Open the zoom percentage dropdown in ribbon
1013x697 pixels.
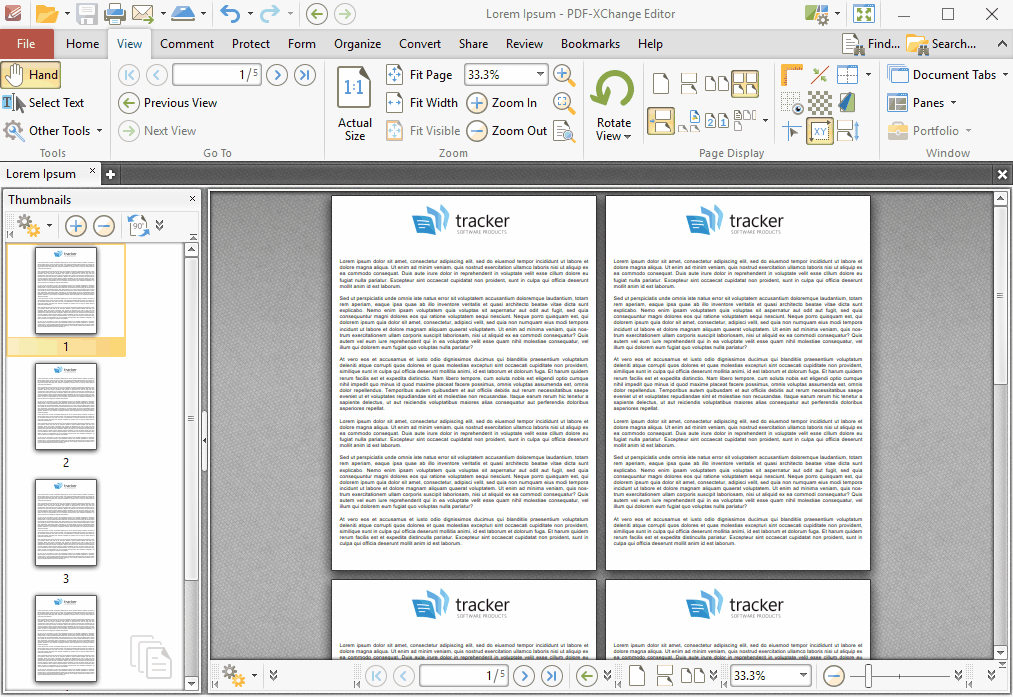(540, 74)
